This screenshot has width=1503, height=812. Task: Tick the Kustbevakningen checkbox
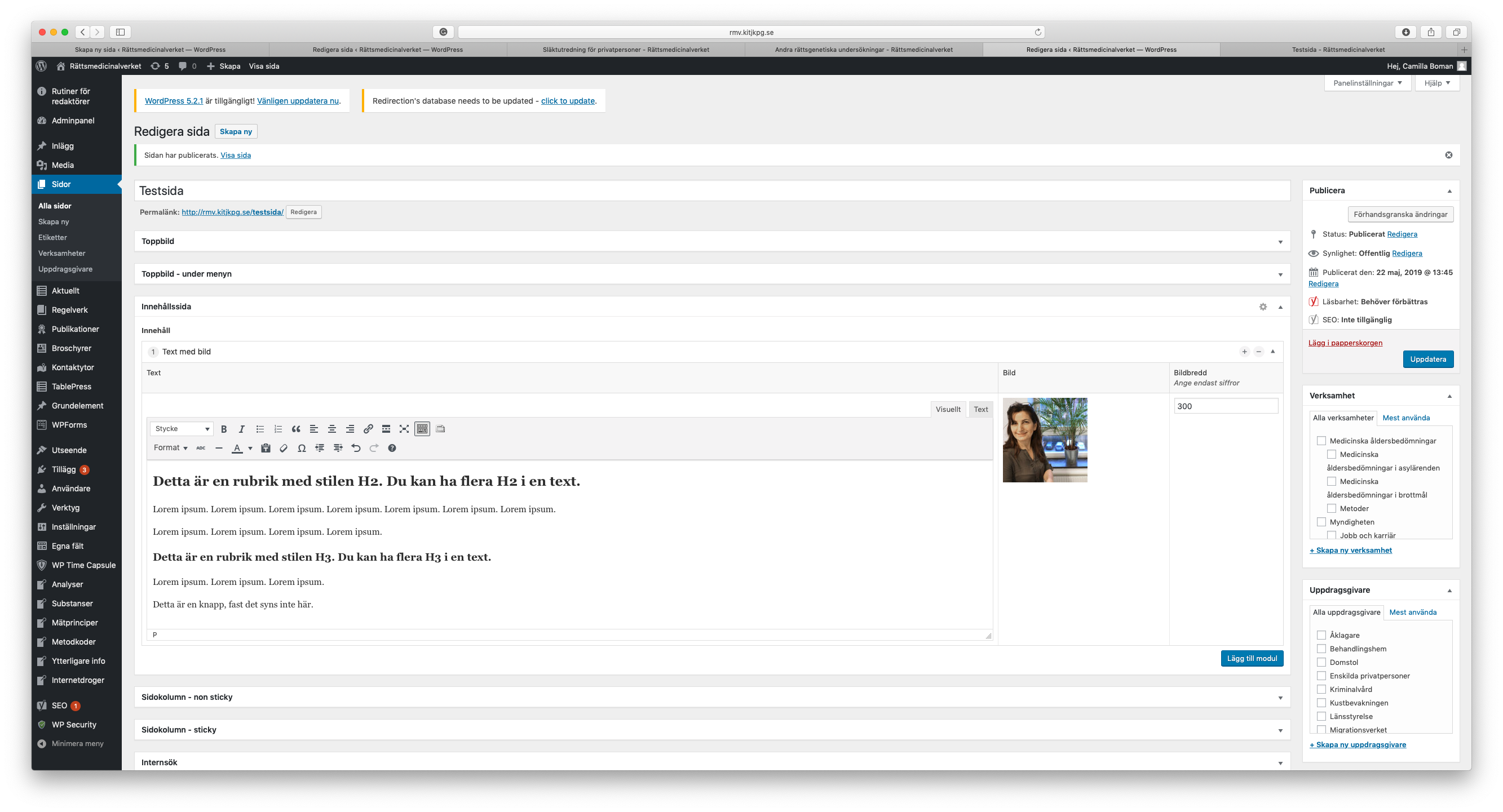click(1321, 703)
